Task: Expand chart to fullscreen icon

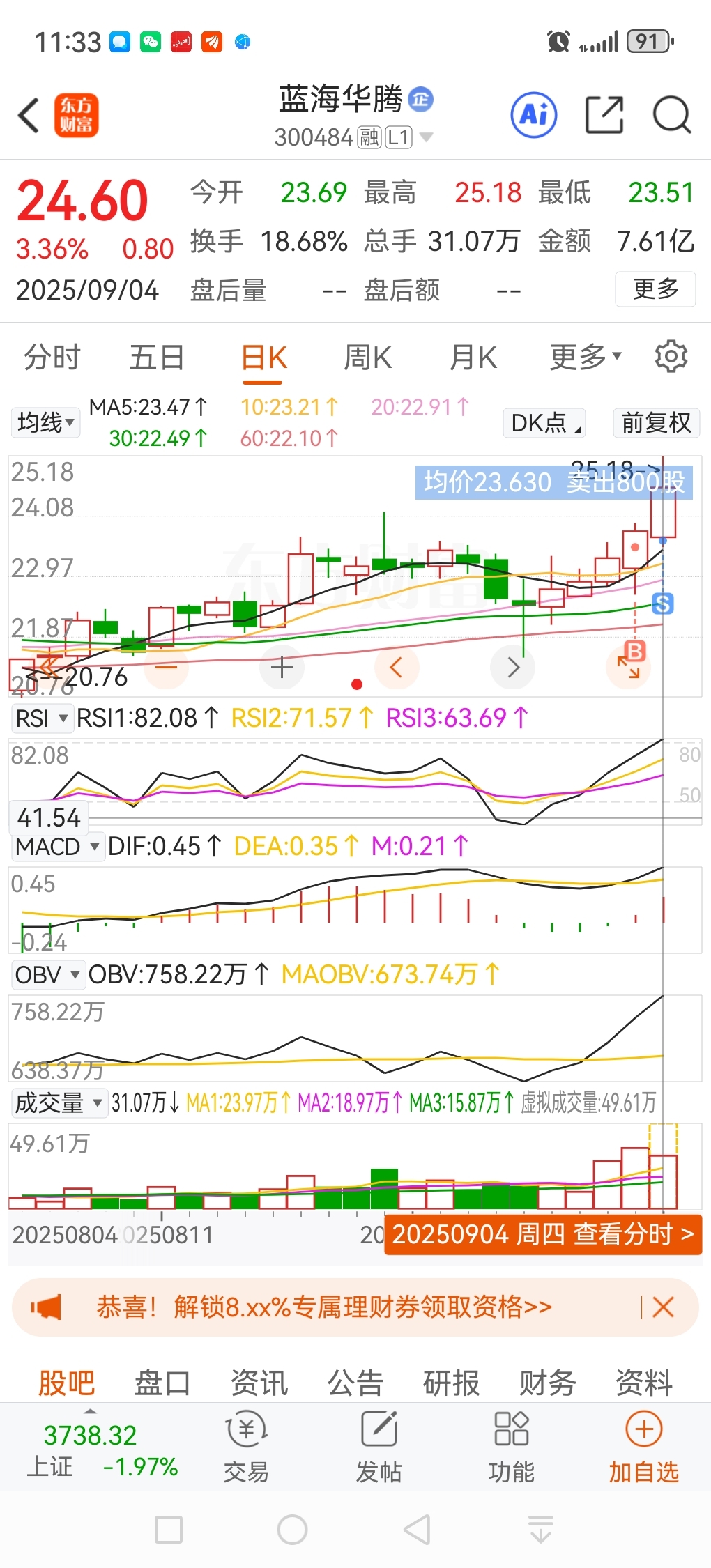Action: tap(628, 668)
